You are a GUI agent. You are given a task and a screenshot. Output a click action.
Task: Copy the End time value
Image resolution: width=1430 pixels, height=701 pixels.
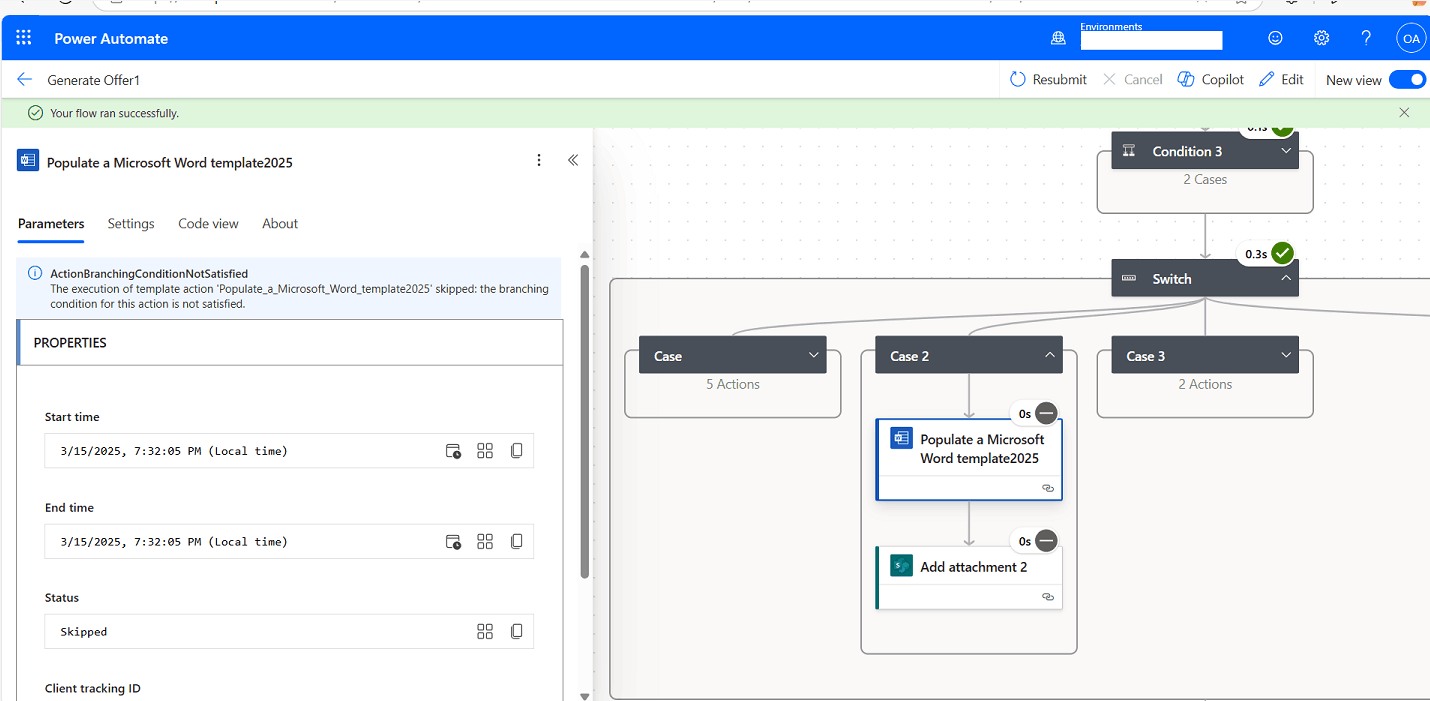tap(517, 541)
